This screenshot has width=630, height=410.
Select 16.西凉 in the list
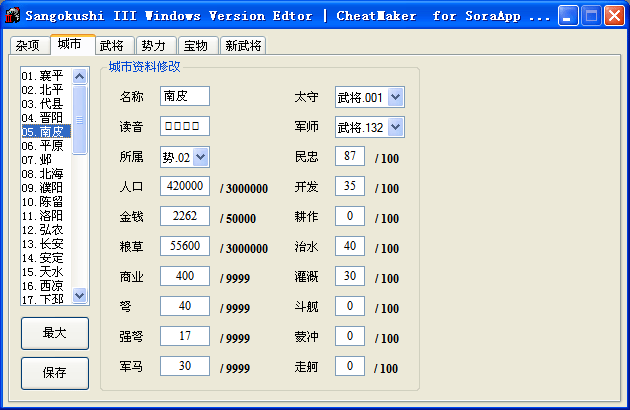(x=45, y=285)
